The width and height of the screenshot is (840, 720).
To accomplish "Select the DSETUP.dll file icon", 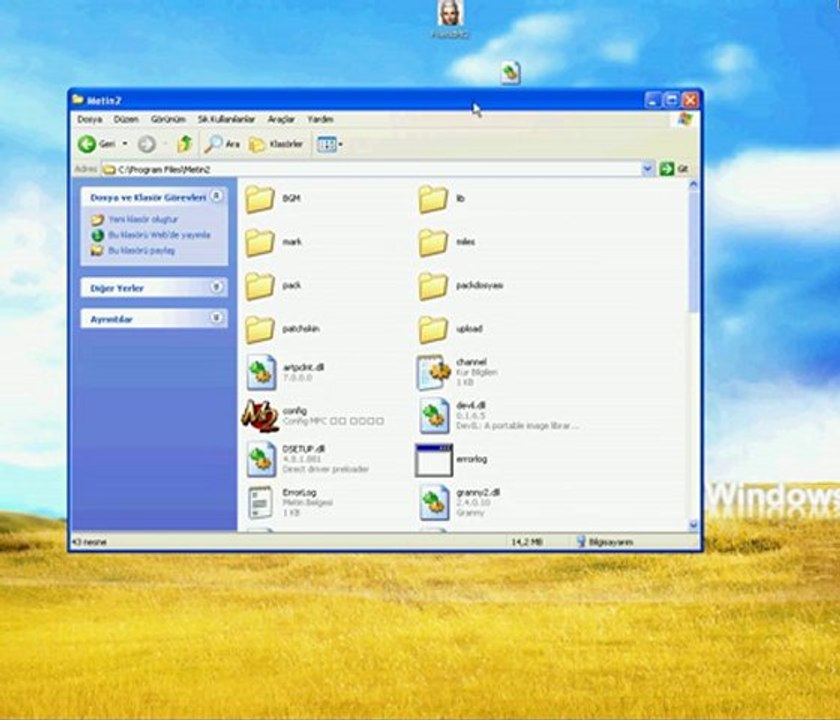I will pyautogui.click(x=261, y=459).
